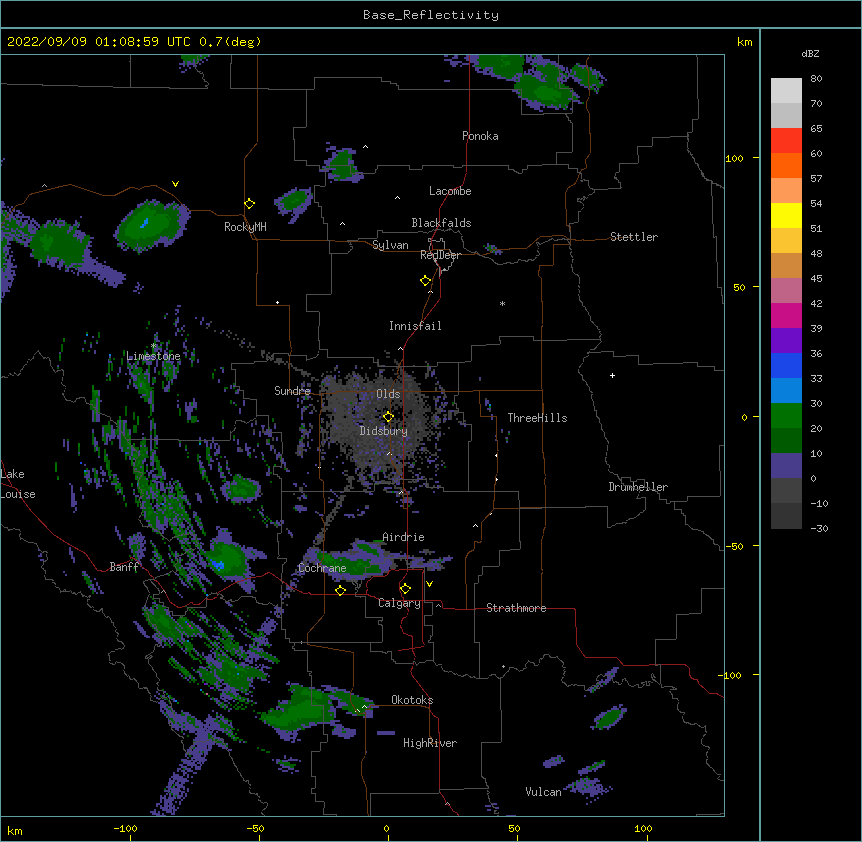This screenshot has height=842, width=862.
Task: Click the Sundre town label
Action: tap(292, 391)
